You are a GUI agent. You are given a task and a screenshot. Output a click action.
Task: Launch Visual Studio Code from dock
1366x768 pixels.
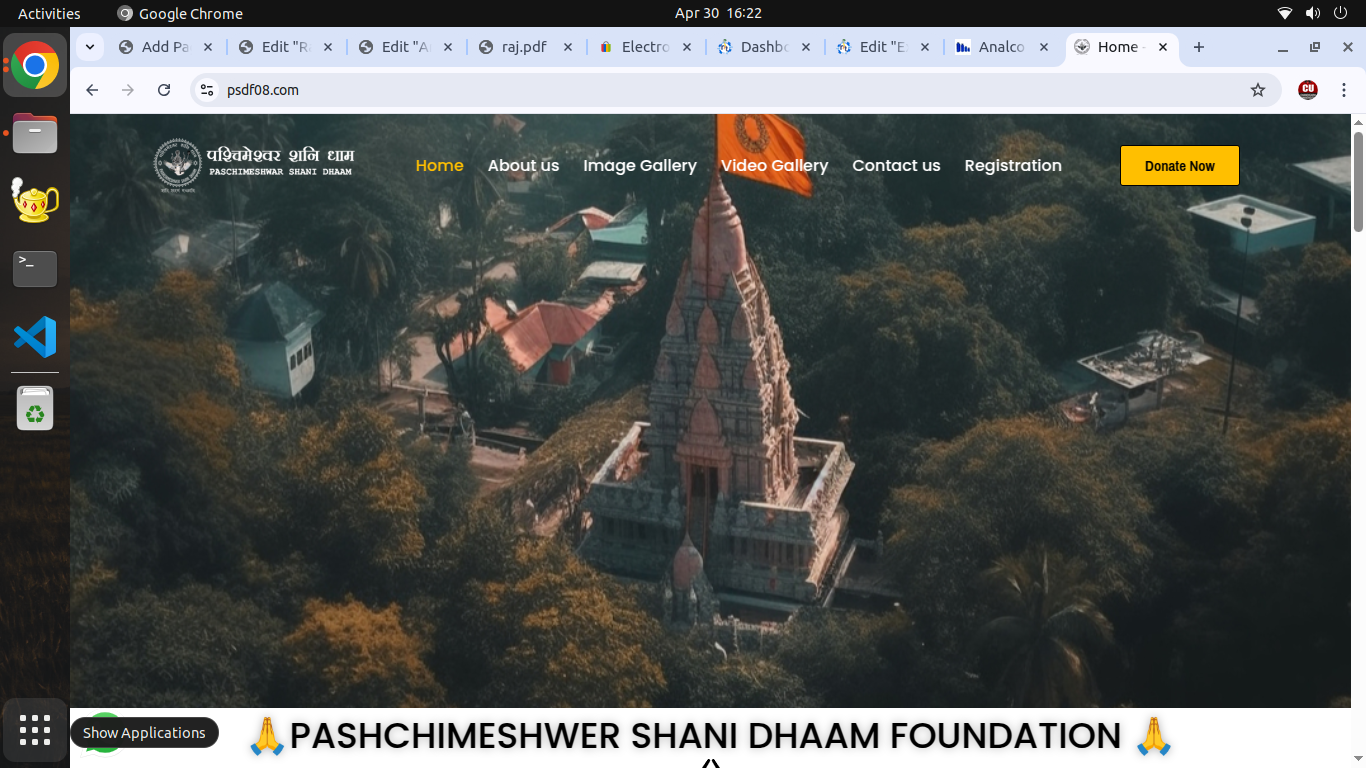[35, 336]
